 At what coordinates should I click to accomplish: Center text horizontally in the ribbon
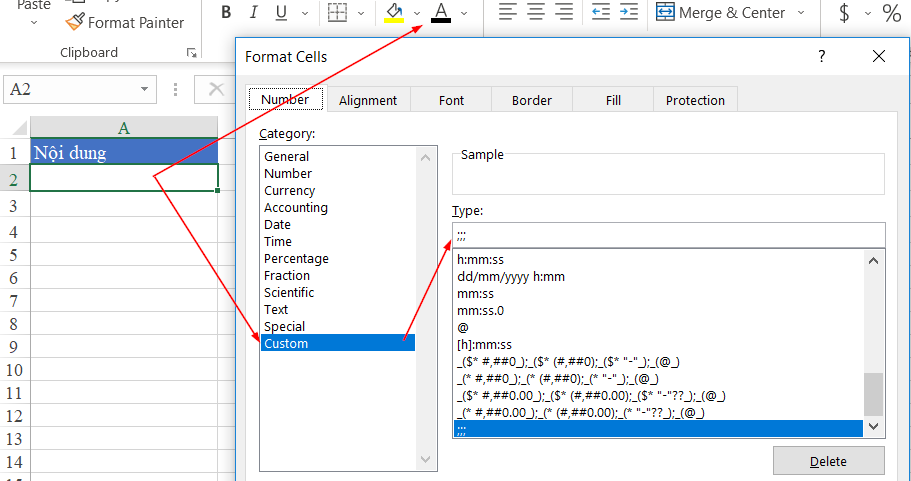click(536, 12)
